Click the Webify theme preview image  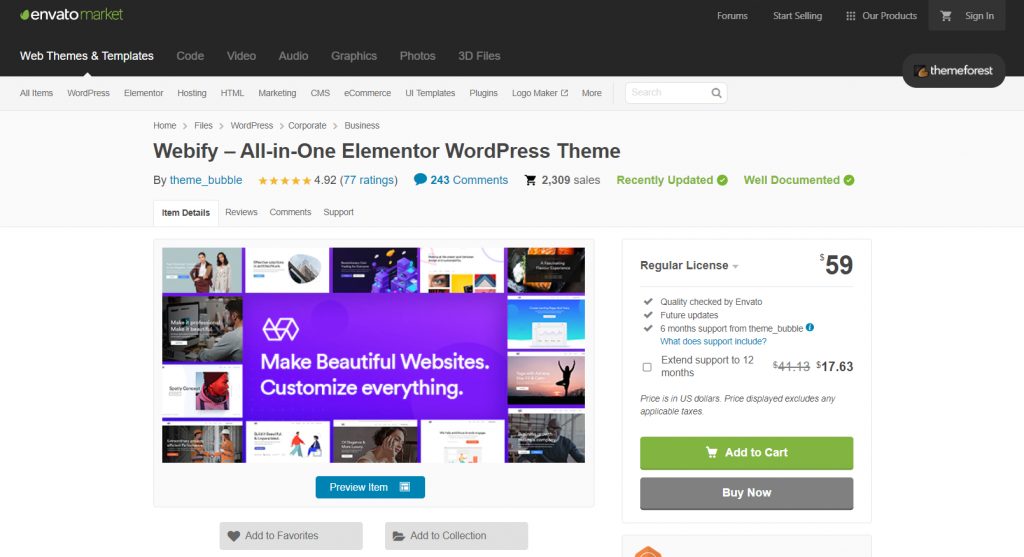click(x=374, y=355)
